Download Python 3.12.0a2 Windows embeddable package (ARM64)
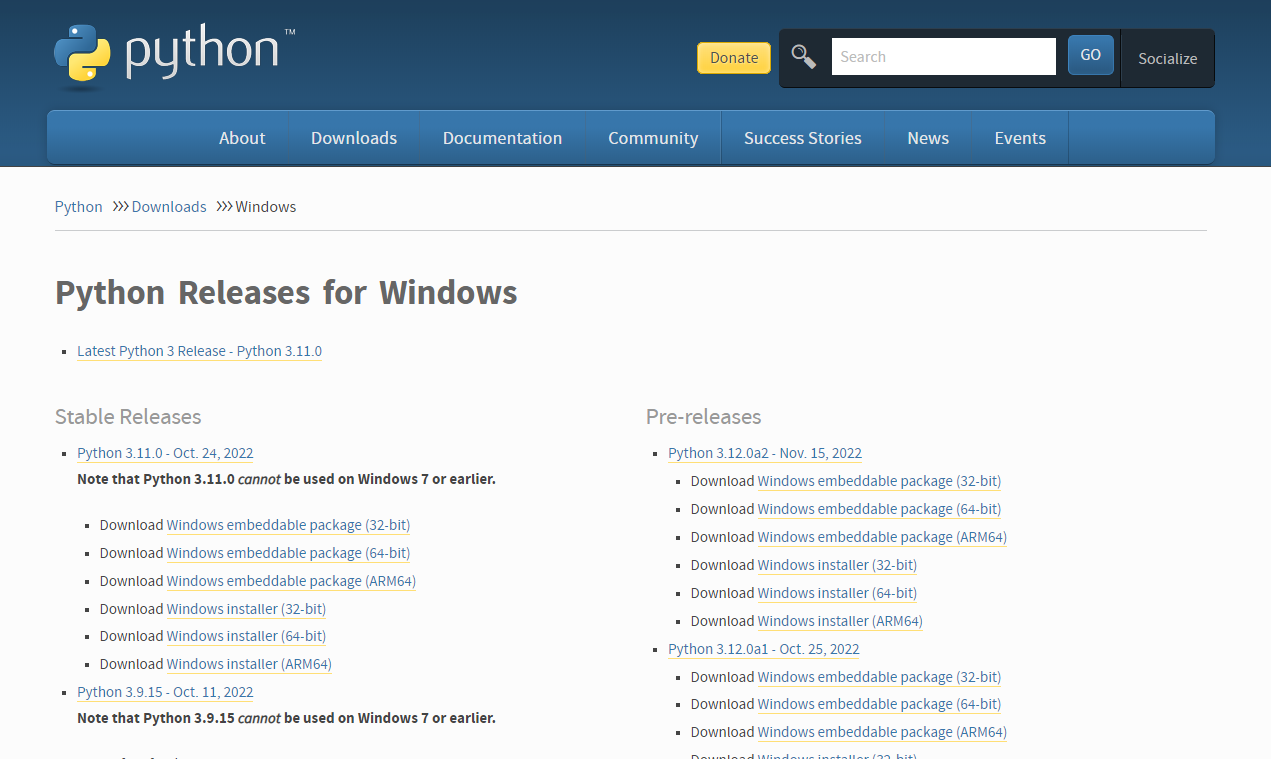Screen dimensions: 1271x759 [882, 537]
